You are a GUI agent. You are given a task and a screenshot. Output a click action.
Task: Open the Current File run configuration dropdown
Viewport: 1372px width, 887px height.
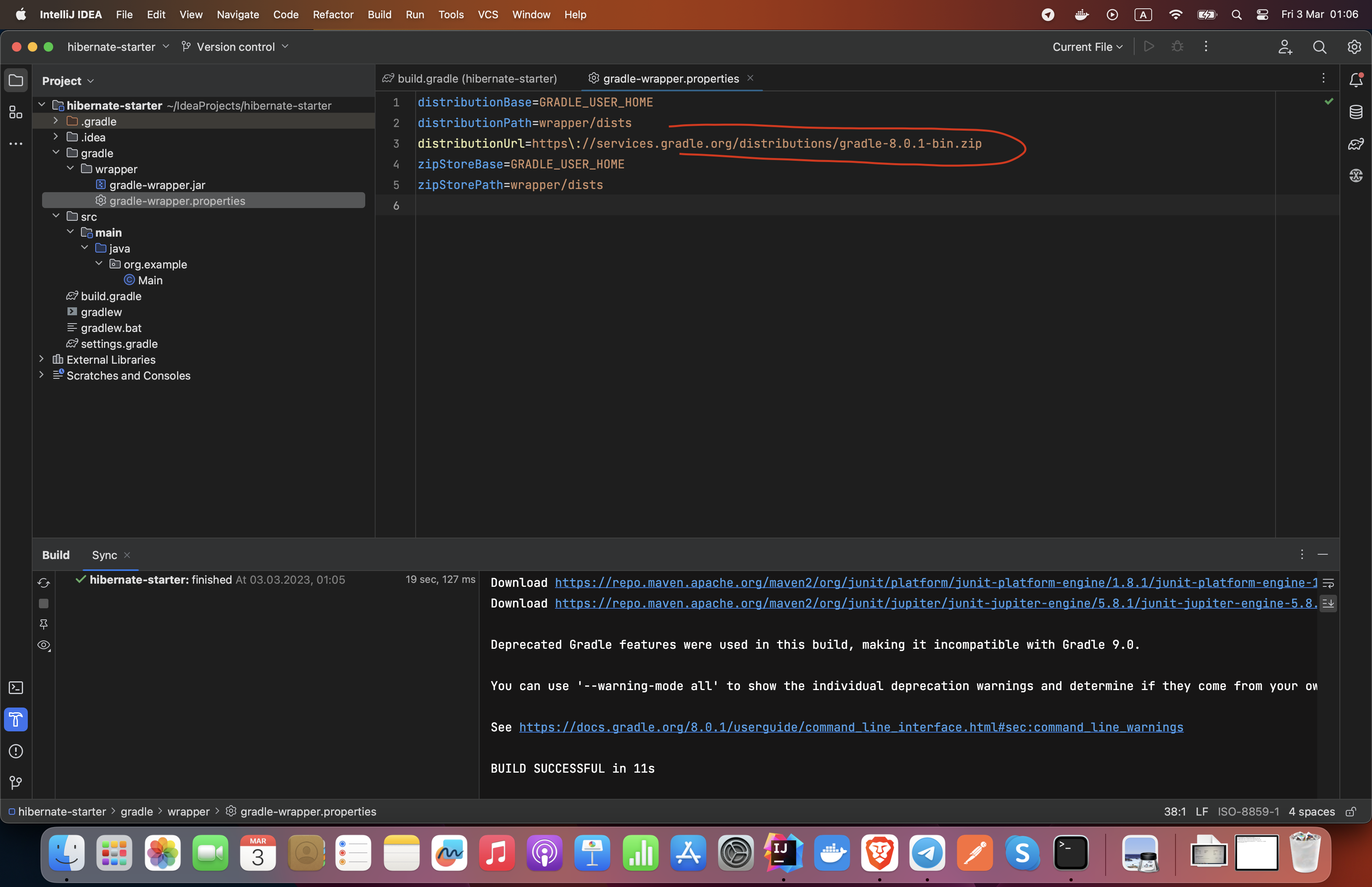pyautogui.click(x=1087, y=47)
